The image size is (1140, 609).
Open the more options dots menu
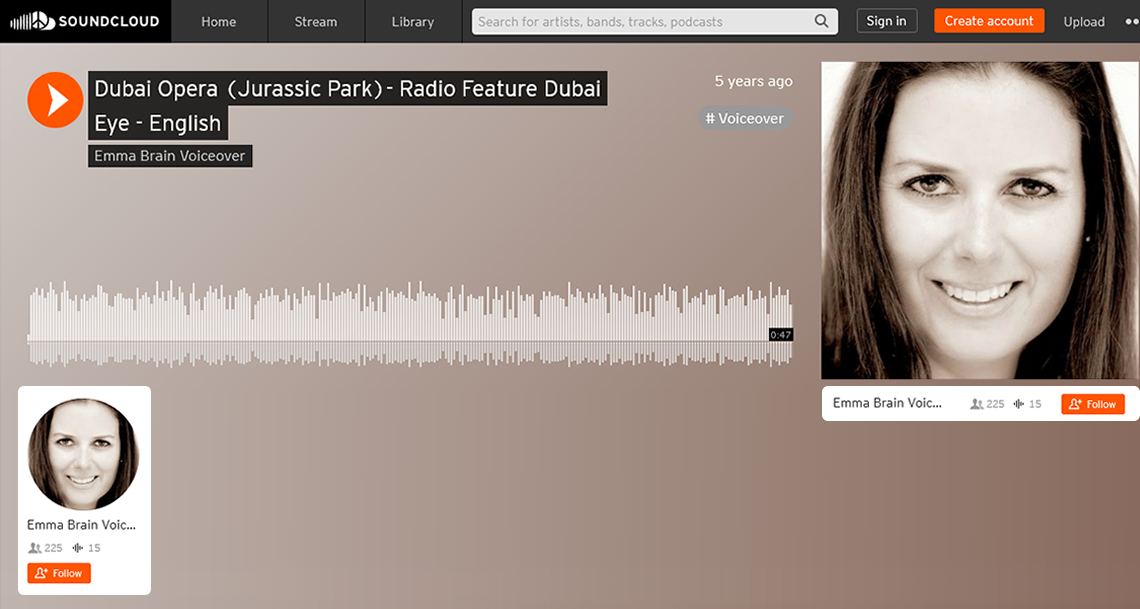(1132, 22)
